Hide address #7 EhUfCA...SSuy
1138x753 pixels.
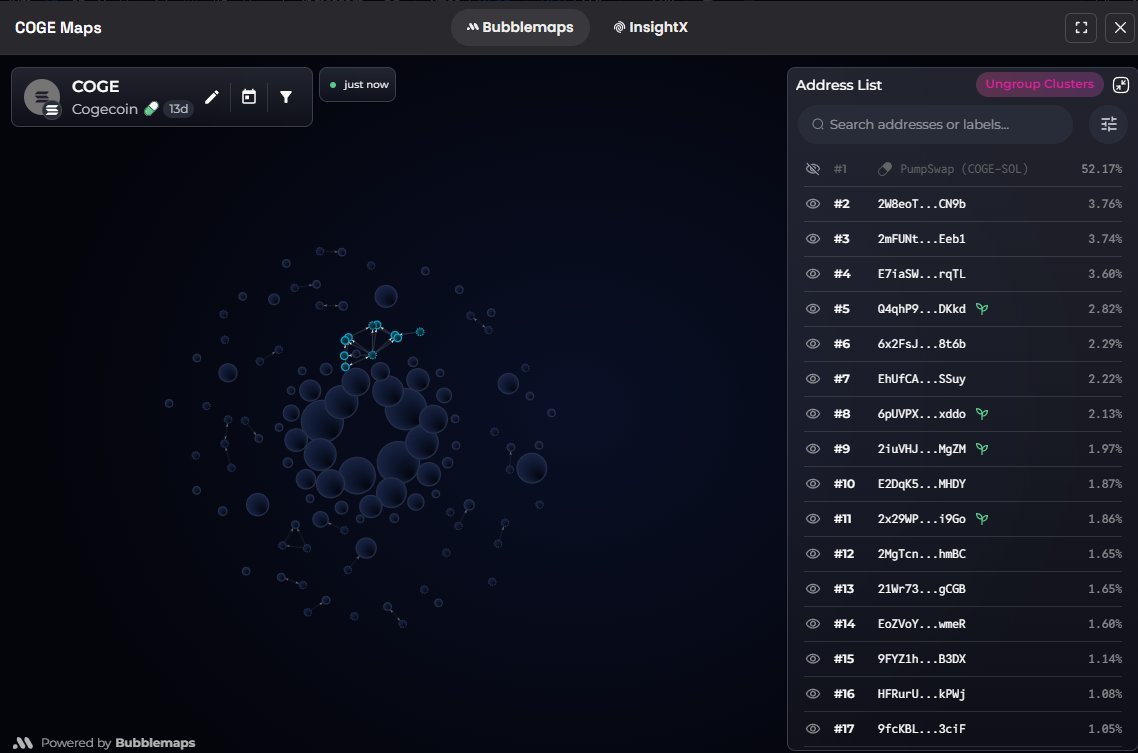coord(813,379)
